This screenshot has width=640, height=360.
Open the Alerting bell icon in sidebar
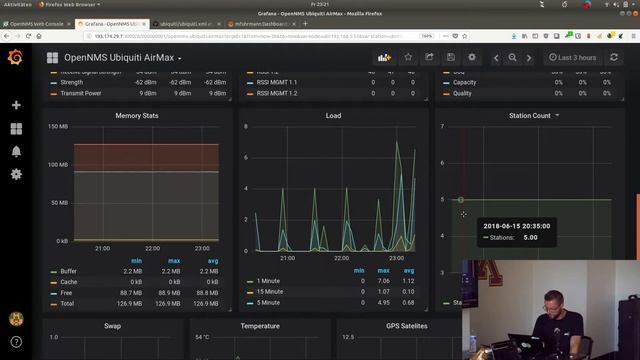tap(16, 151)
